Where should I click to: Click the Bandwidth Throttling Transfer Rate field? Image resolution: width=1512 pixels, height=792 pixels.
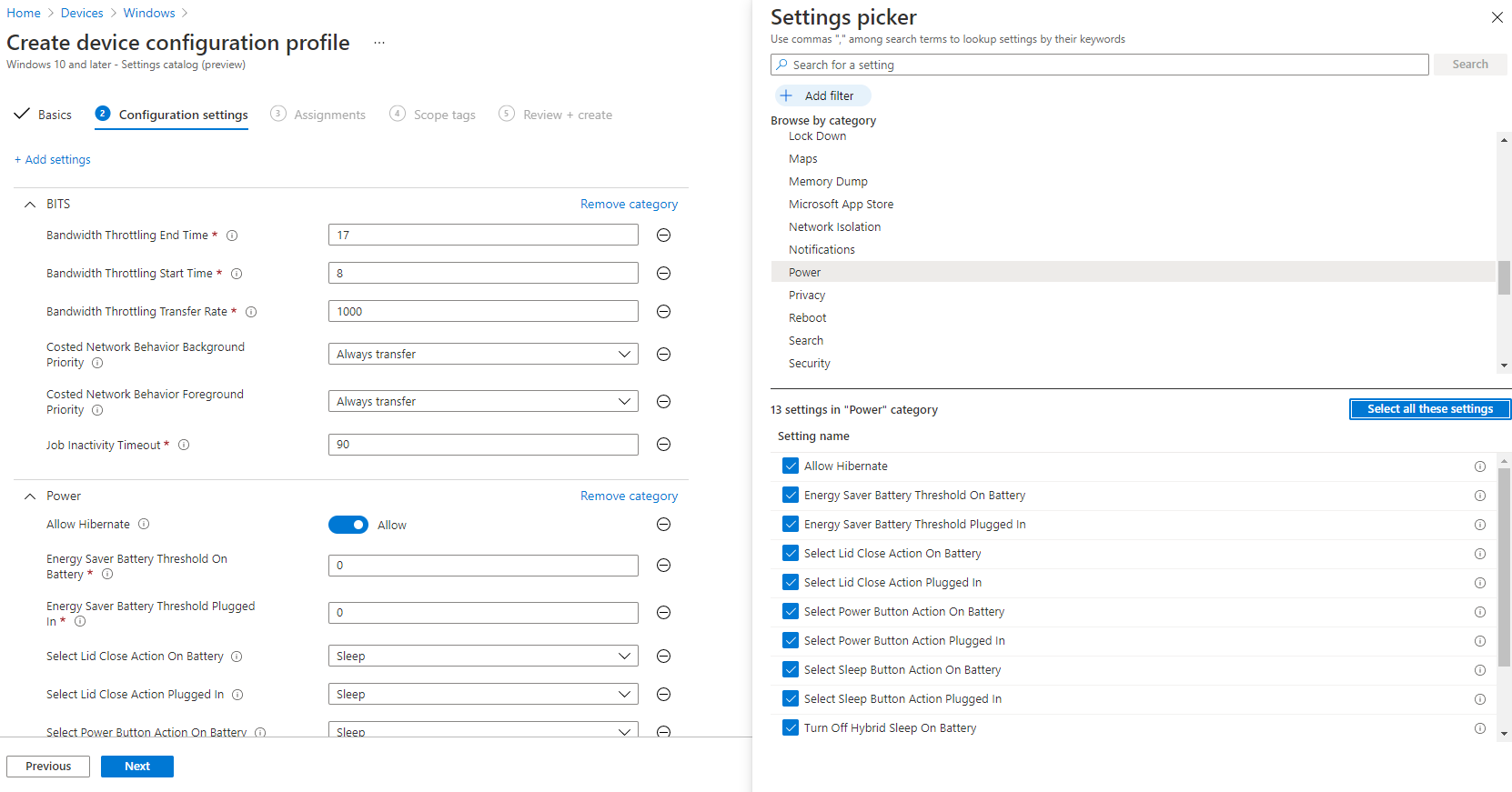(x=483, y=312)
